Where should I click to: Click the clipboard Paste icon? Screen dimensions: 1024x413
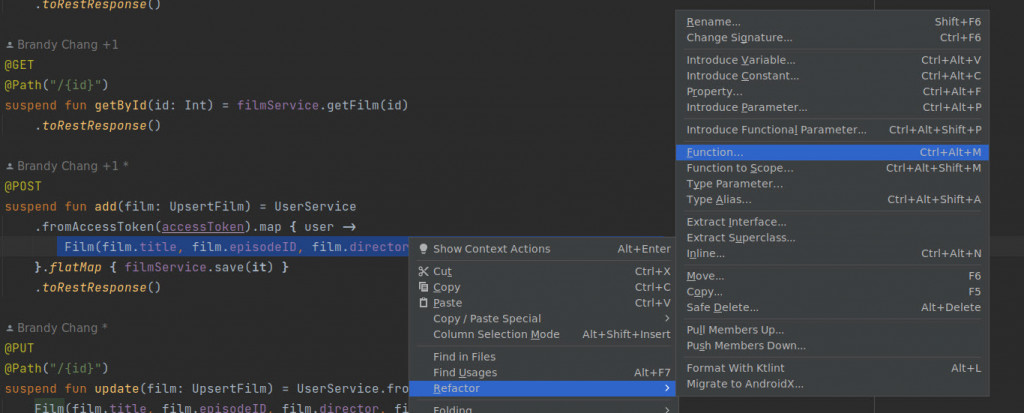[423, 303]
